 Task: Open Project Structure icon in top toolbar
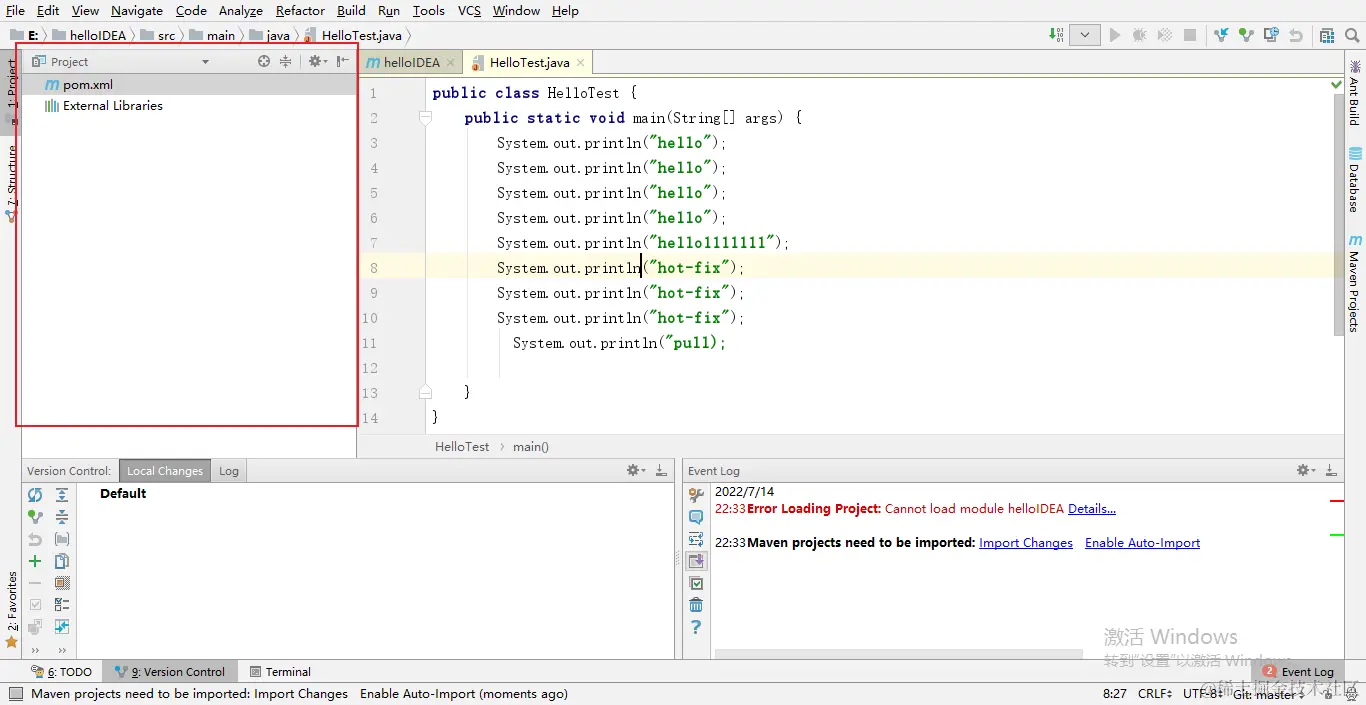tap(1327, 35)
